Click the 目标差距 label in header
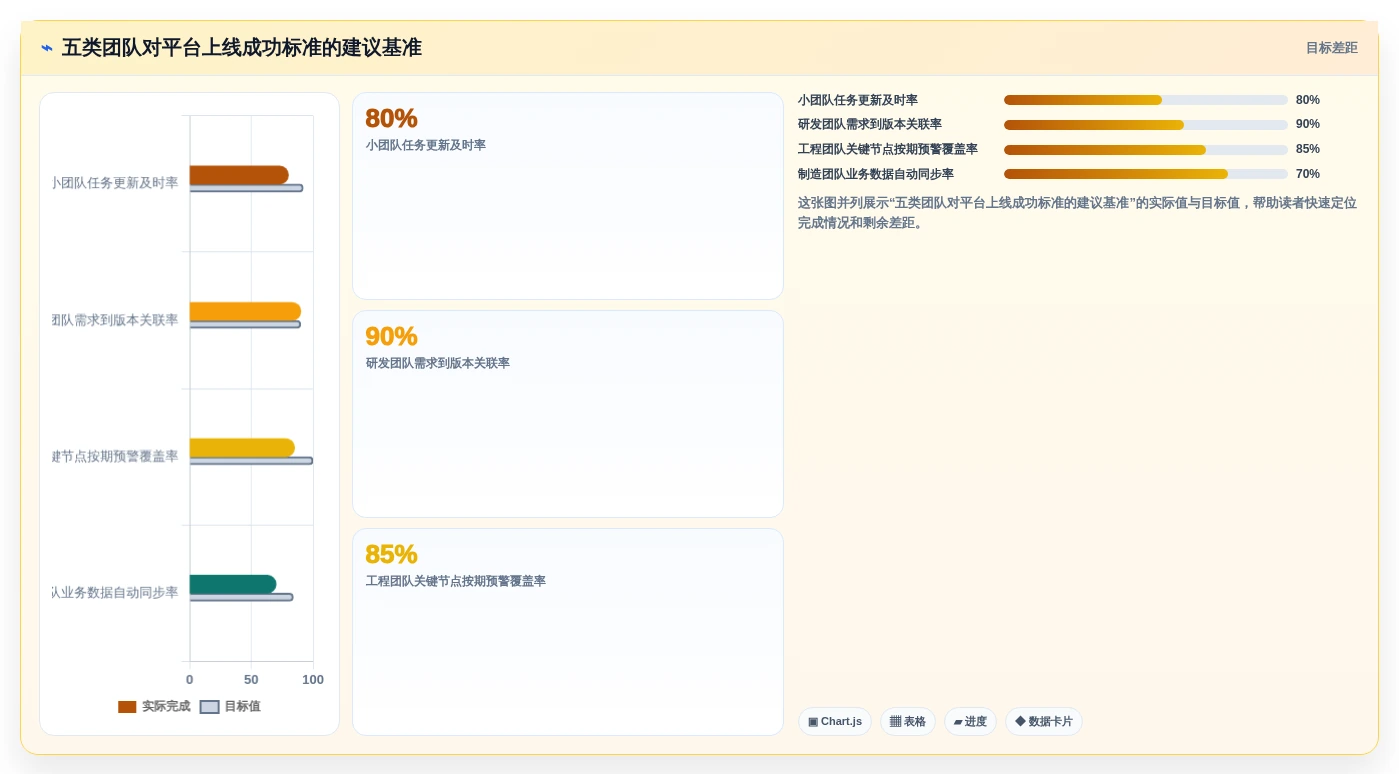This screenshot has width=1399, height=774. click(1331, 48)
